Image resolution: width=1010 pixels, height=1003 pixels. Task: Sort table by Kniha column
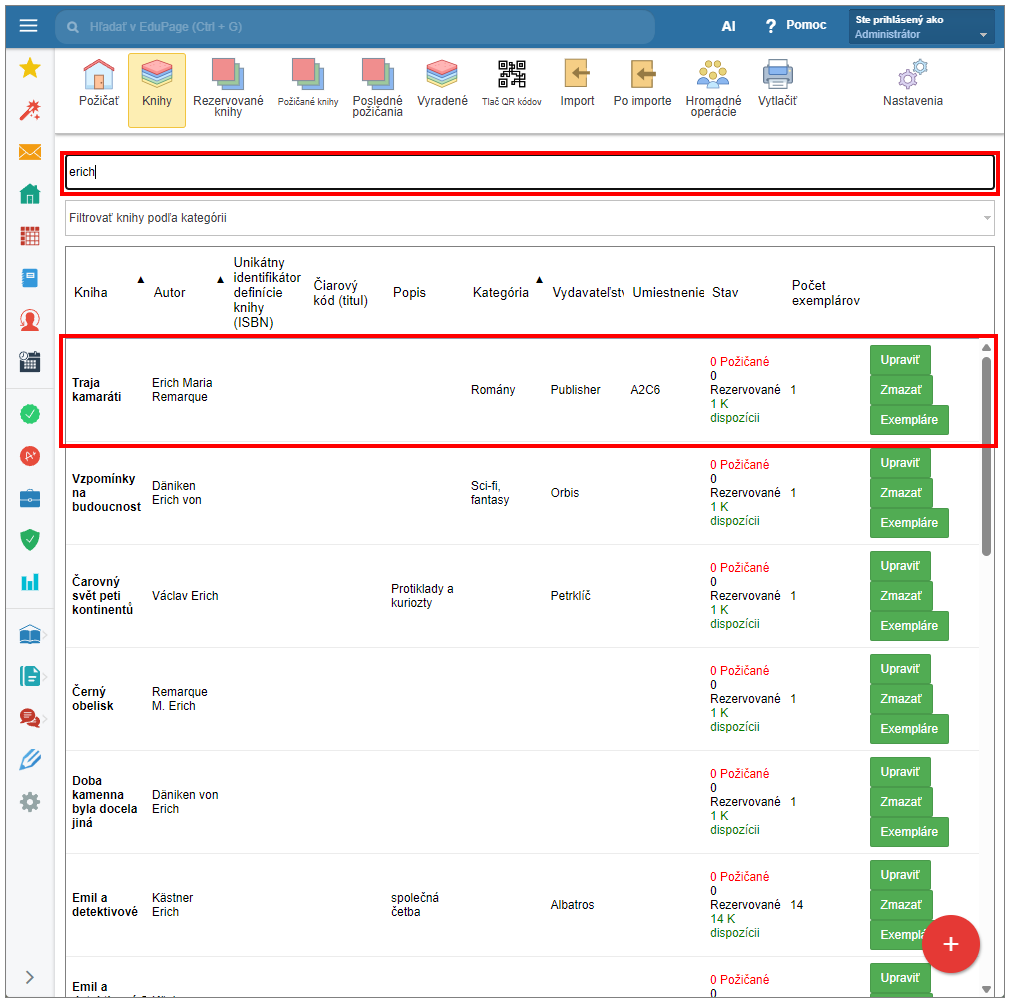pos(91,292)
